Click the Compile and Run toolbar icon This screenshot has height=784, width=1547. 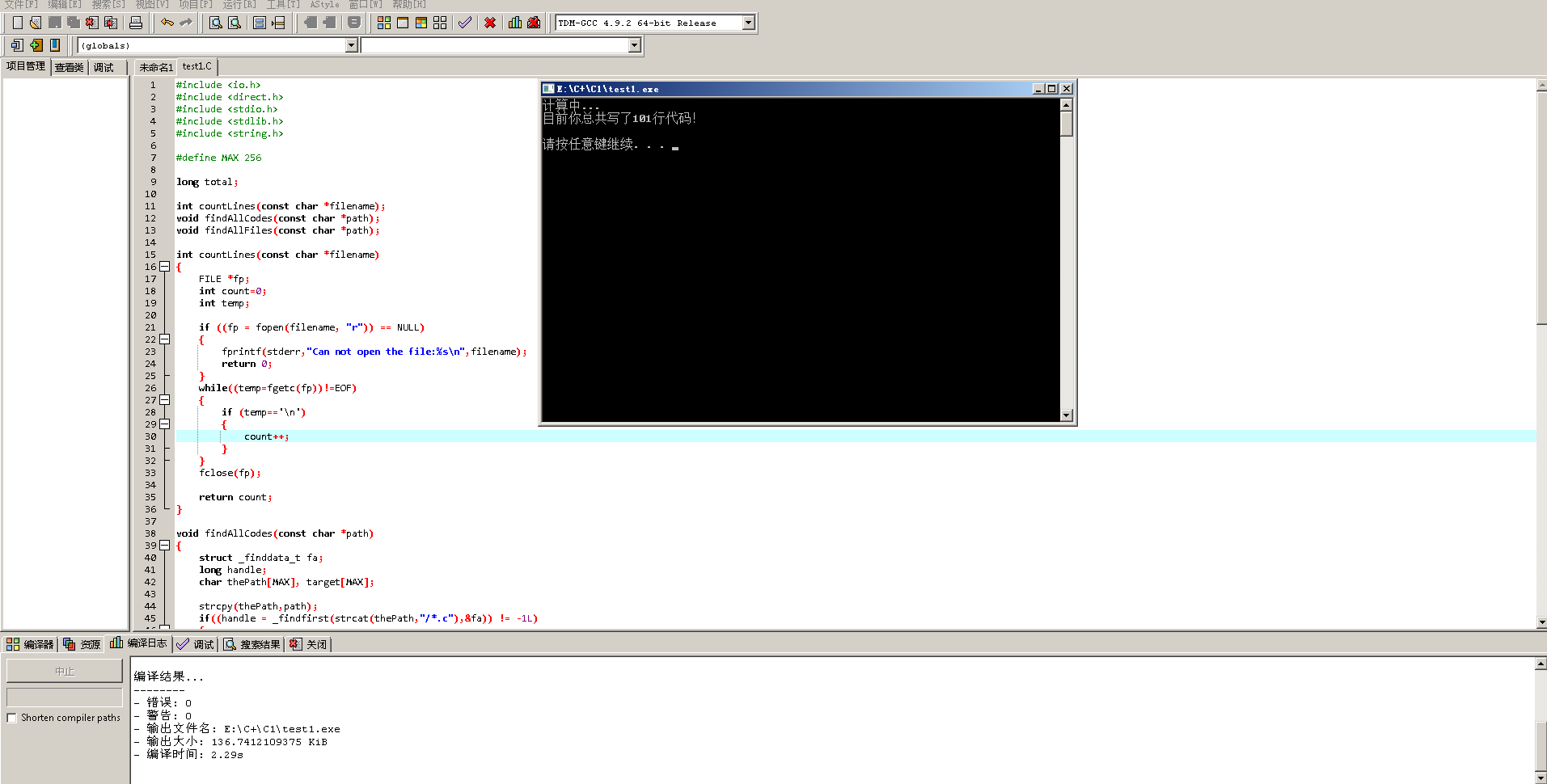(x=421, y=23)
